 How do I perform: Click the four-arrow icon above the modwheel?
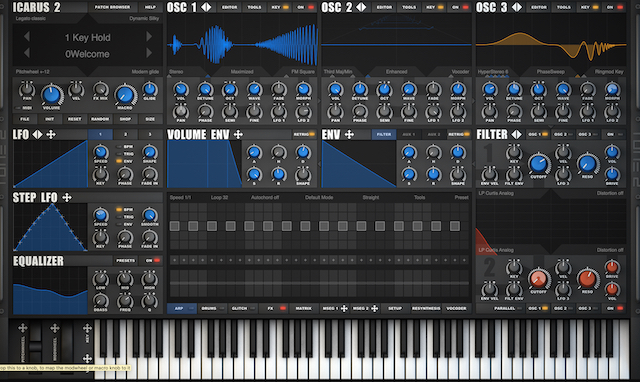(55, 327)
